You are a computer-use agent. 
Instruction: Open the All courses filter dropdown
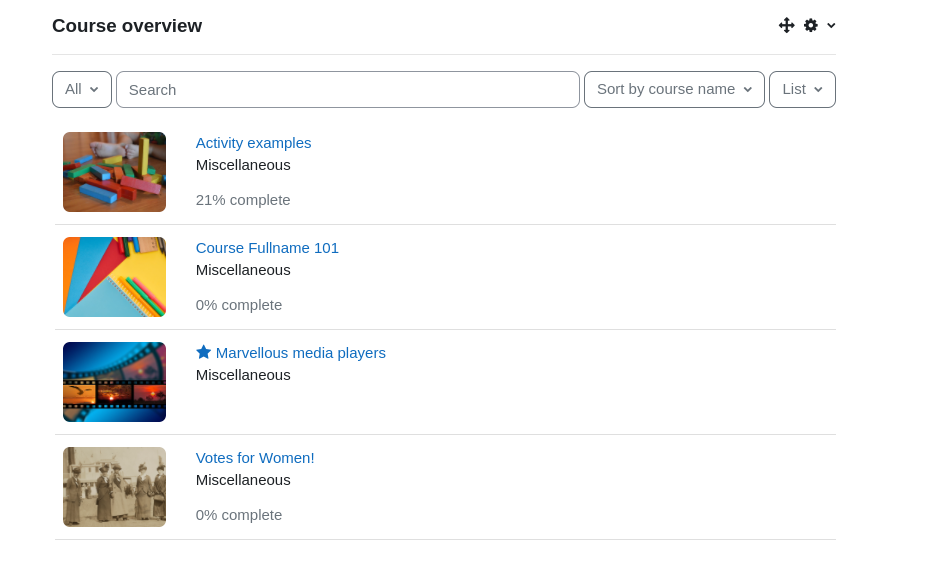click(82, 90)
